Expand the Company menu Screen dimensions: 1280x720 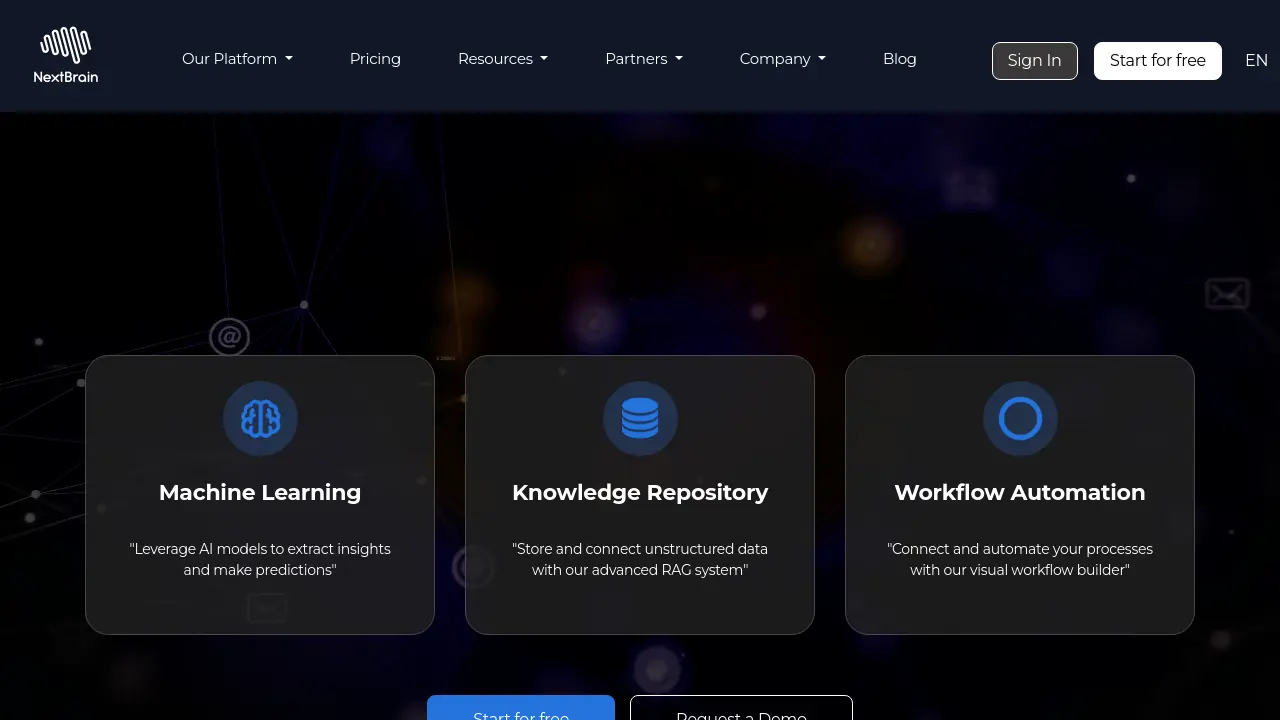(782, 58)
